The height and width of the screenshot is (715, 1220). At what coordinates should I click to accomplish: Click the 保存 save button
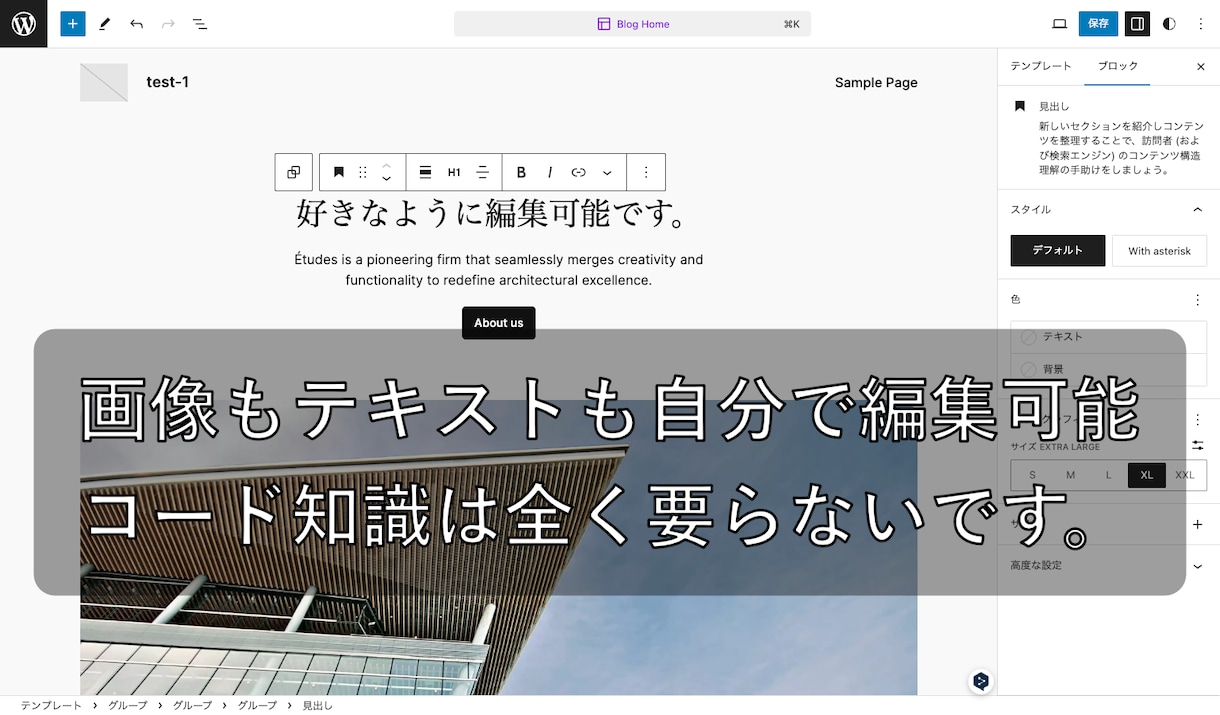point(1098,23)
